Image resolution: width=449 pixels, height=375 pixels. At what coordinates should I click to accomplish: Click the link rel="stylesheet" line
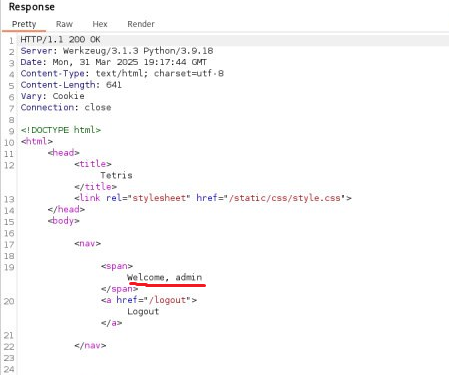tap(213, 198)
